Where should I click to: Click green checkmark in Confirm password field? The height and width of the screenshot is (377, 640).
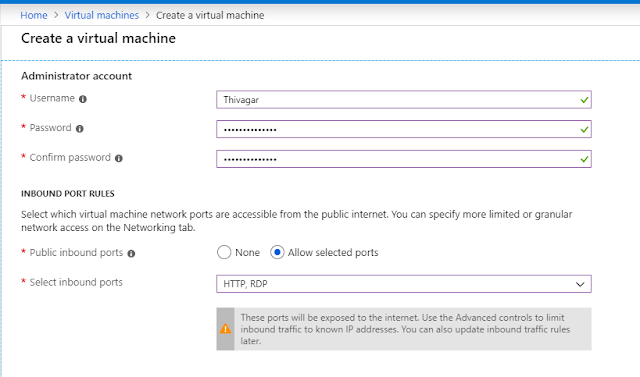click(584, 159)
